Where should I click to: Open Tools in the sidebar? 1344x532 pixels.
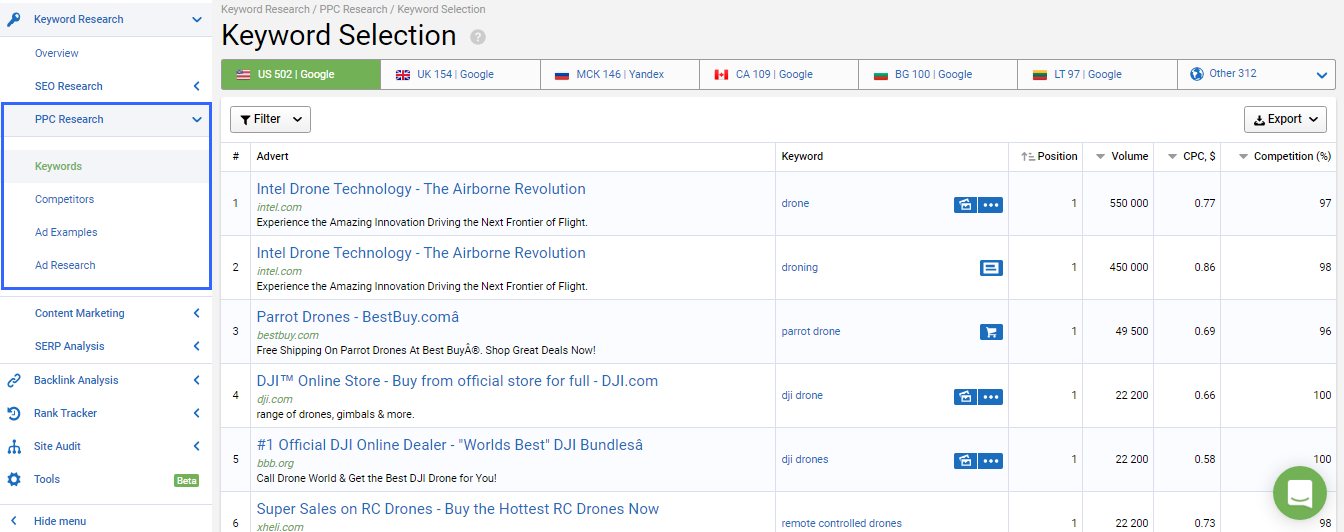(x=47, y=479)
